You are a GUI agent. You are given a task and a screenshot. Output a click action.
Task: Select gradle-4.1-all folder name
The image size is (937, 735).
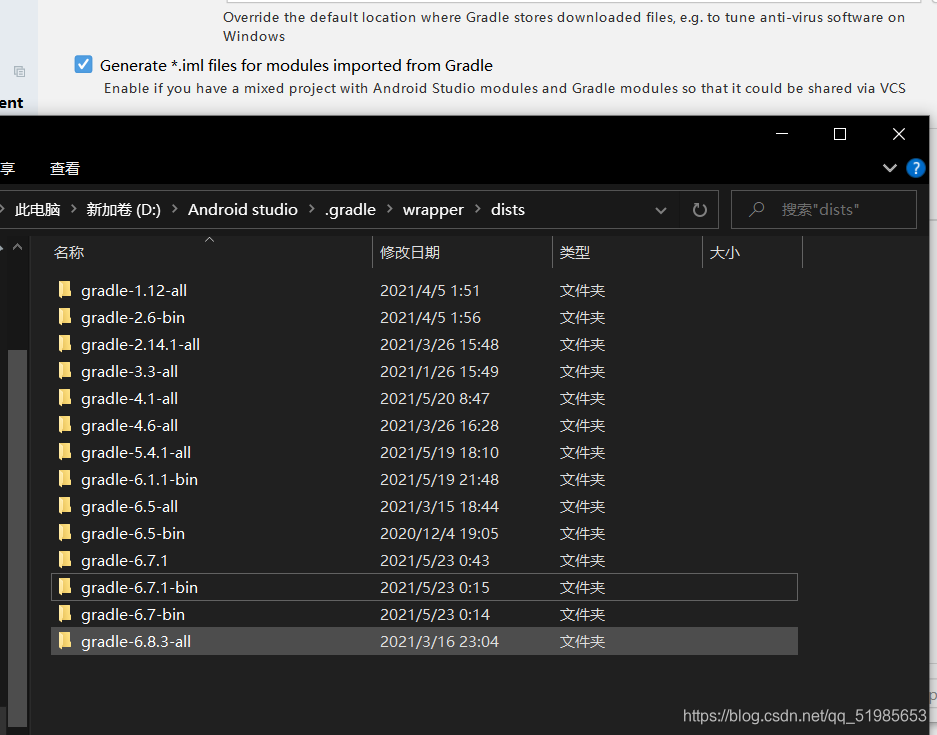click(x=130, y=398)
